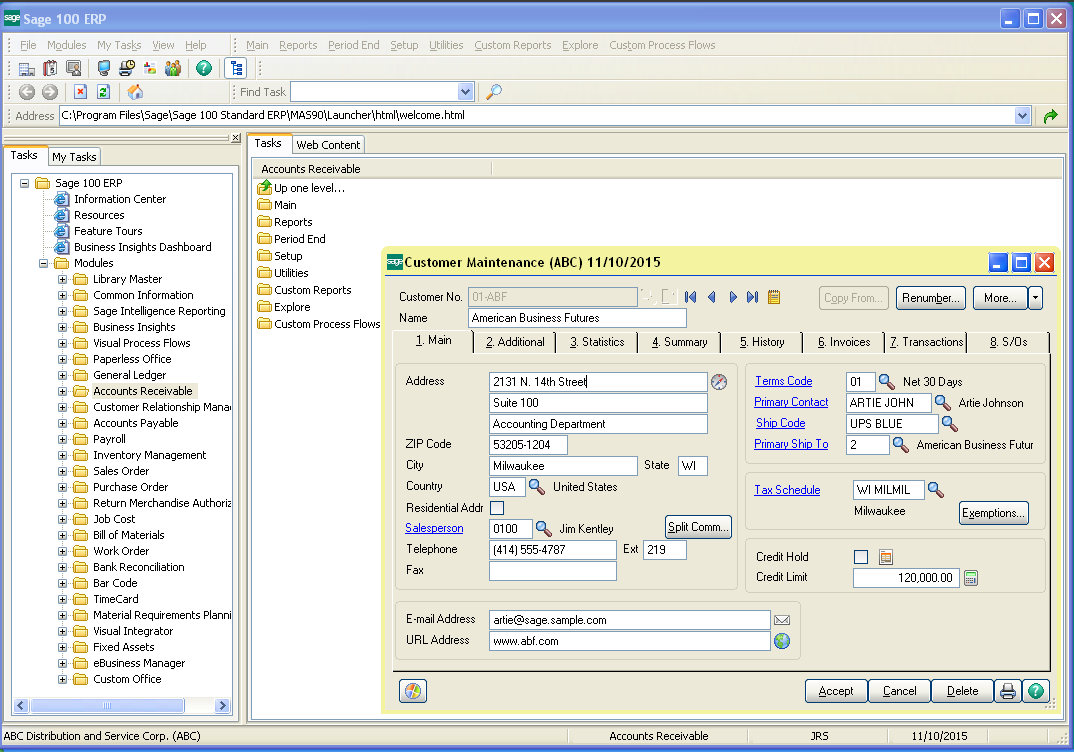Click the Accept button
Screen dimensions: 1074x752
click(836, 691)
